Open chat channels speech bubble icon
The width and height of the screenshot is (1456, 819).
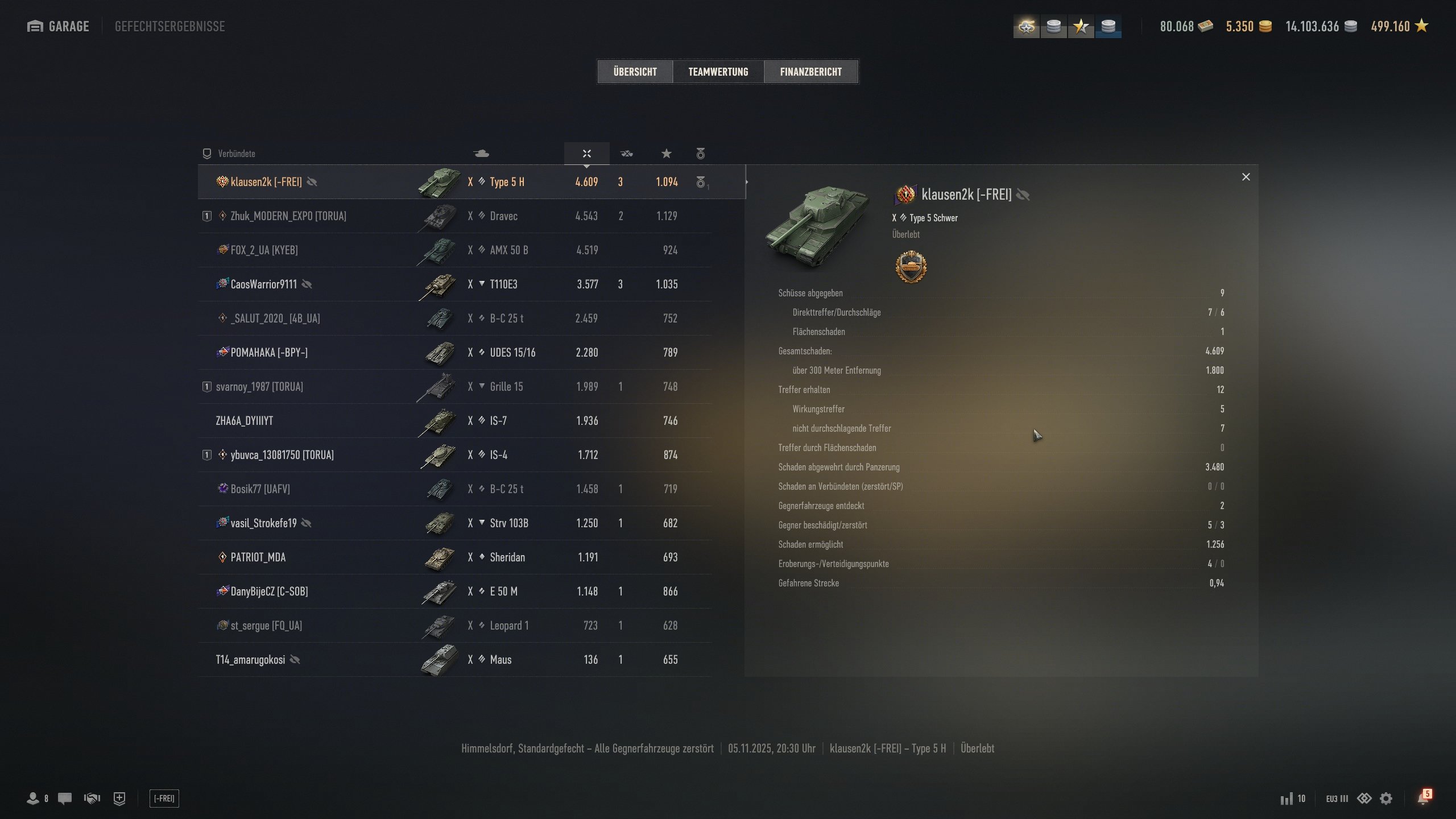click(x=65, y=799)
